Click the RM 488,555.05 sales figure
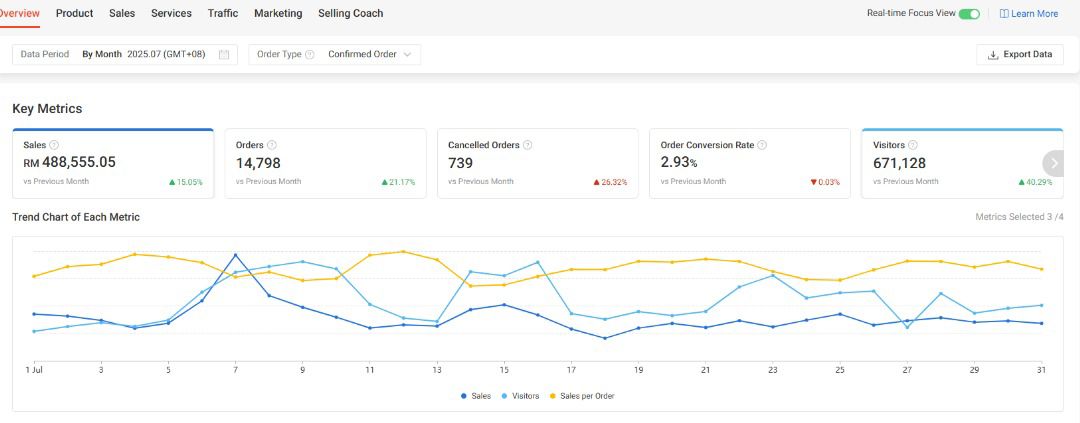1080x423 pixels. coord(70,163)
